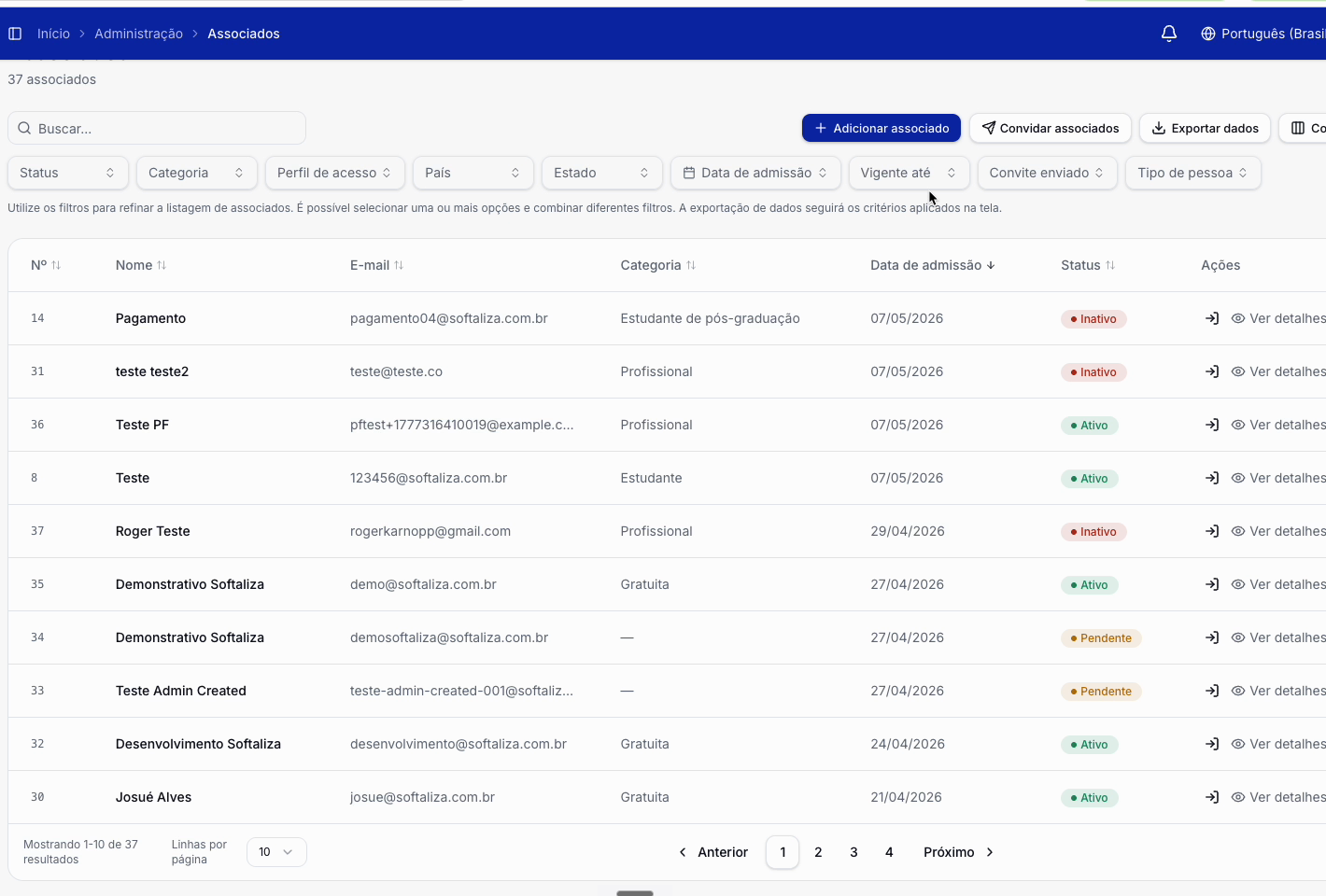Click login-as arrow icon for Pagamento row
This screenshot has height=896, width=1326.
click(1212, 318)
